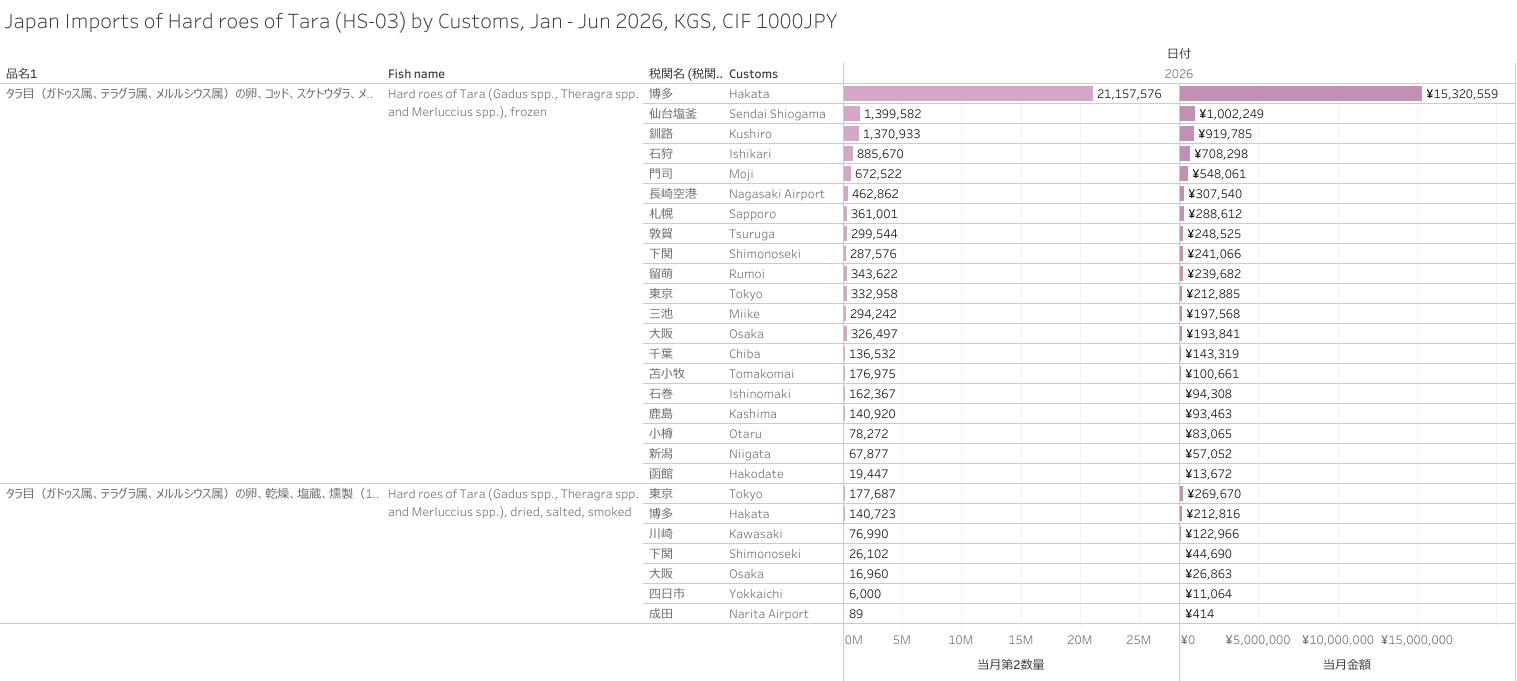Click the '¥5,000,000' amount axis tick
The height and width of the screenshot is (681, 1517).
[1260, 640]
